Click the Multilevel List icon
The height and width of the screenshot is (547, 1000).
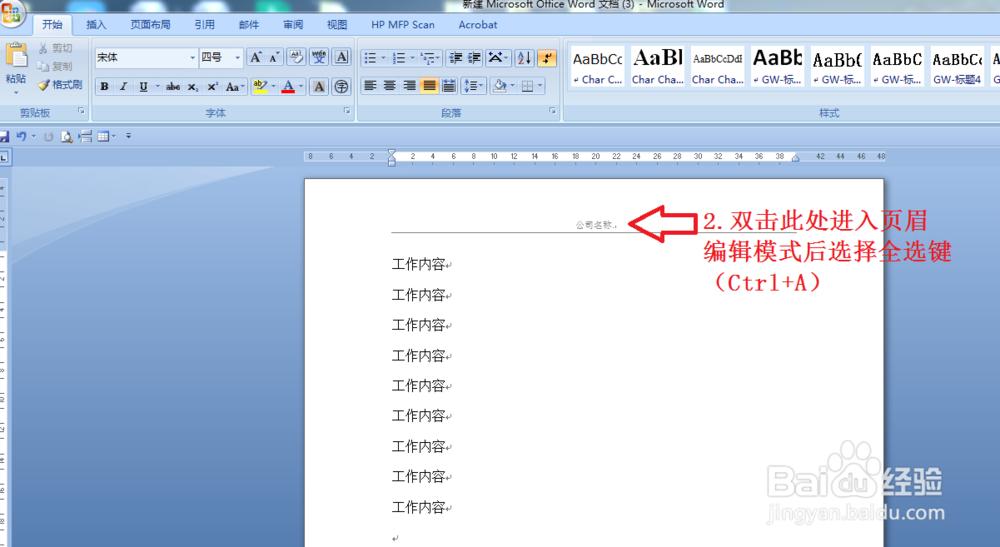[x=429, y=59]
